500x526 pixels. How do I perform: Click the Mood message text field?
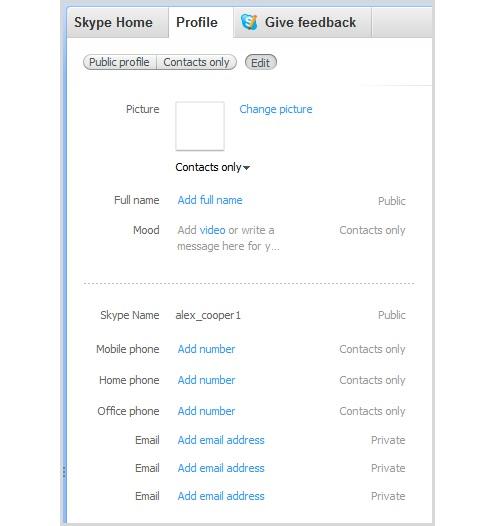(228, 238)
